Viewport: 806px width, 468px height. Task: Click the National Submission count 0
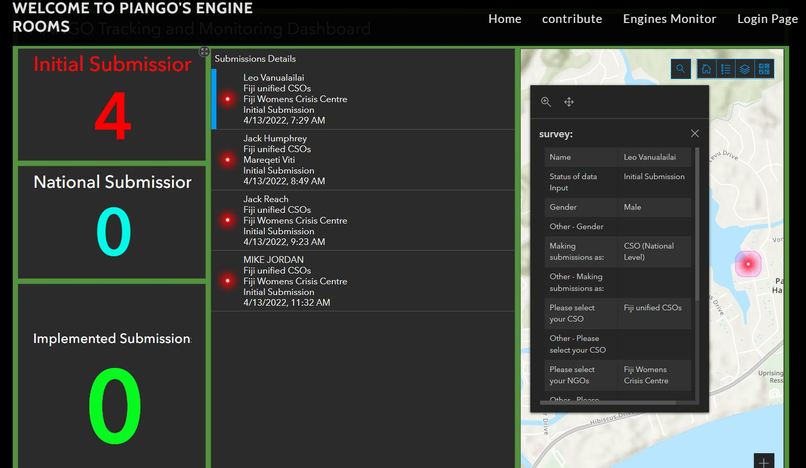click(x=114, y=231)
